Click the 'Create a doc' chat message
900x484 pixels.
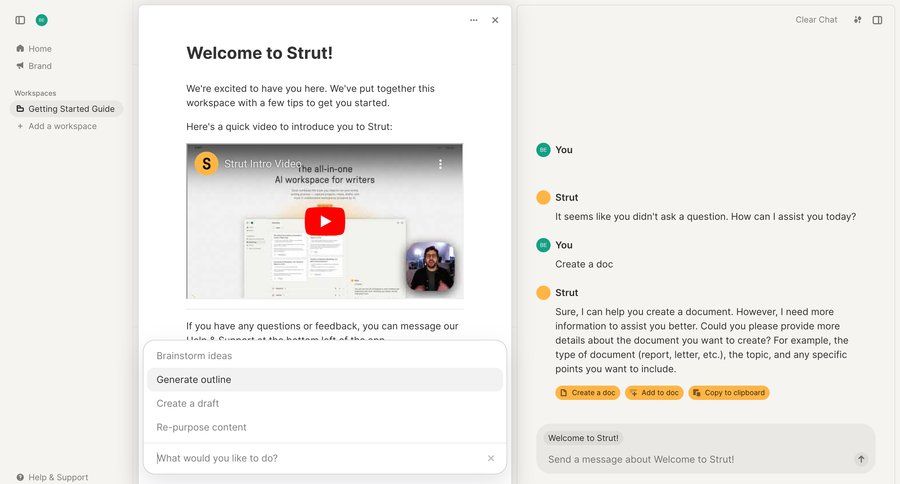[584, 264]
